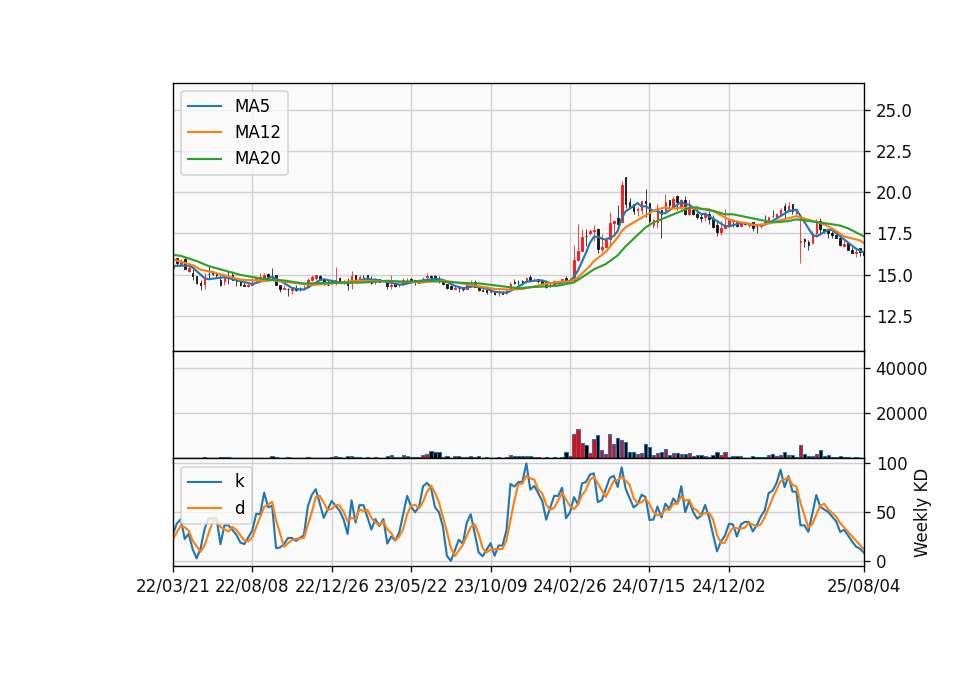Click the MA12 legend label
The height and width of the screenshot is (690, 960).
click(257, 132)
